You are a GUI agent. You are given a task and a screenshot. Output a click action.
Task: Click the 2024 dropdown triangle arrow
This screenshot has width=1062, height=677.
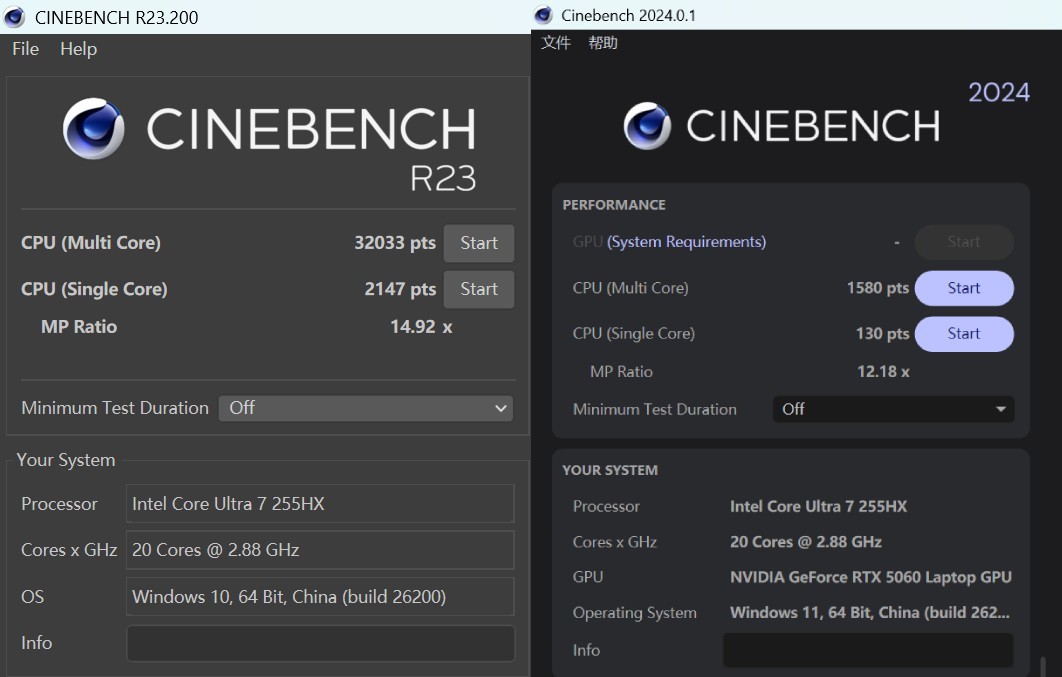pyautogui.click(x=1000, y=410)
